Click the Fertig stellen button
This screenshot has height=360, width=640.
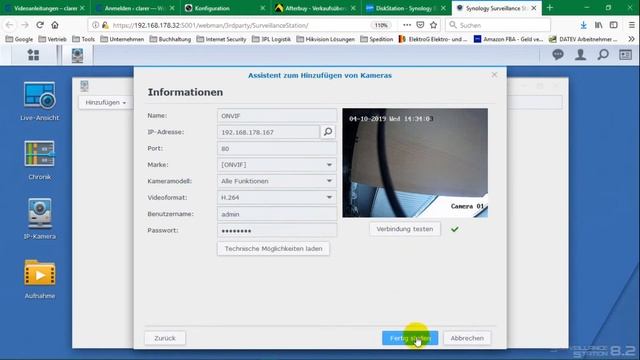(x=410, y=338)
